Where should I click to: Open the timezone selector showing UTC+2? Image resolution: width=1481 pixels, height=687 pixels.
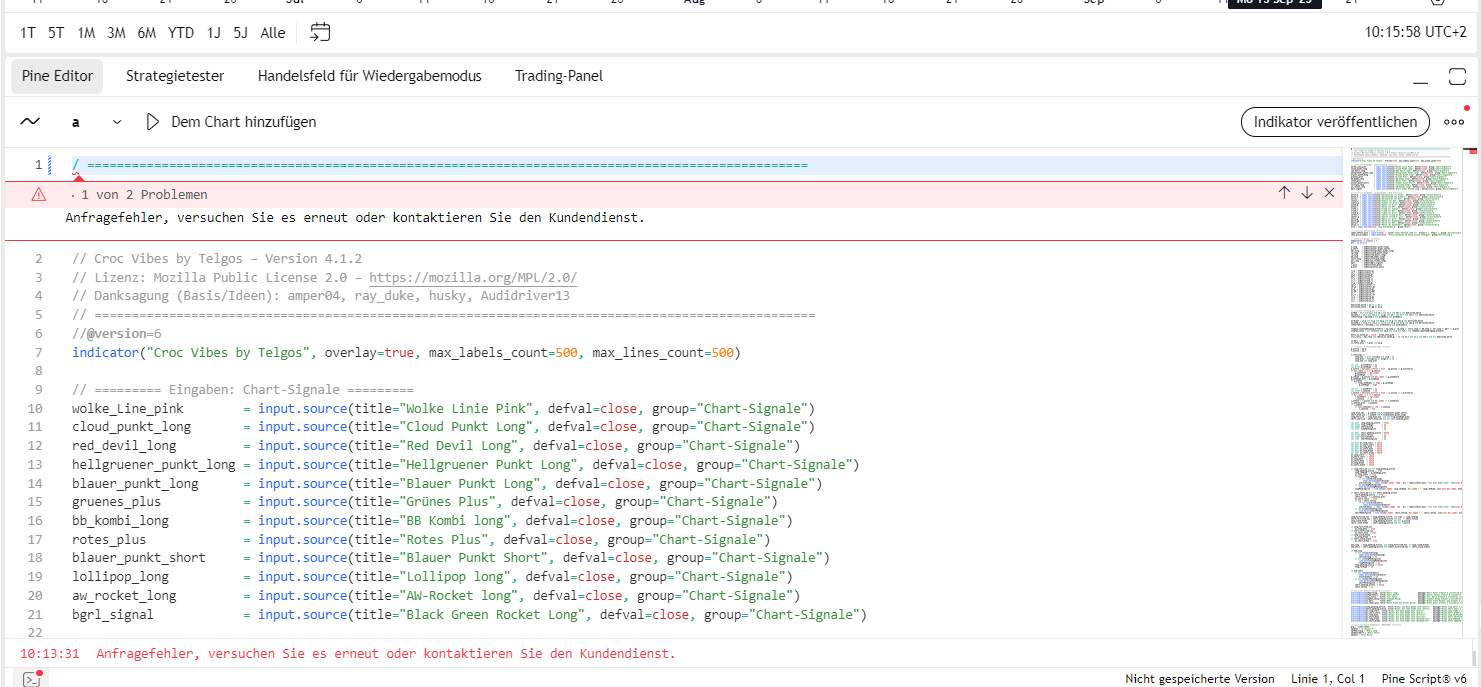1415,33
